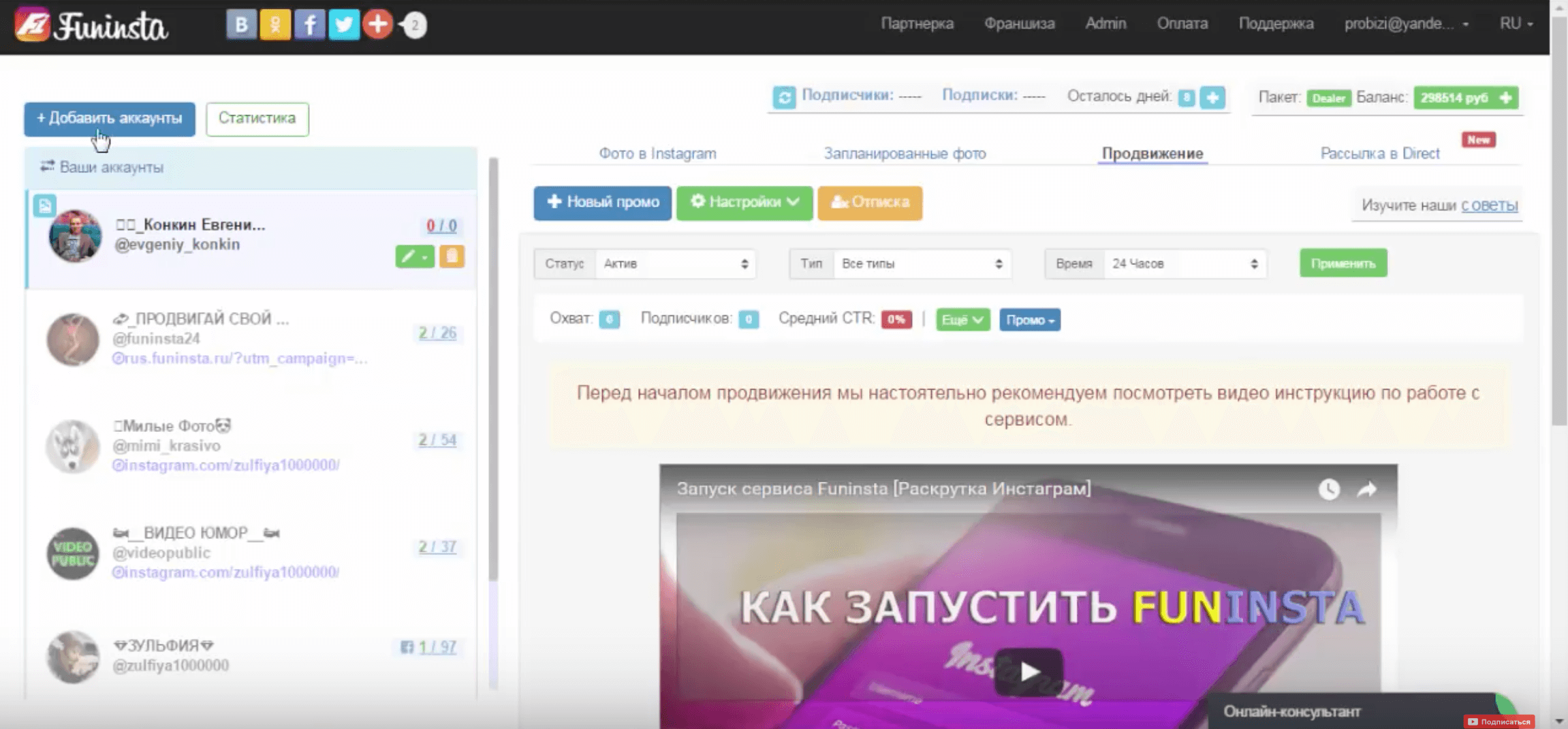Click the refresh subscribers icon
Image resolution: width=1568 pixels, height=729 pixels.
pos(784,97)
